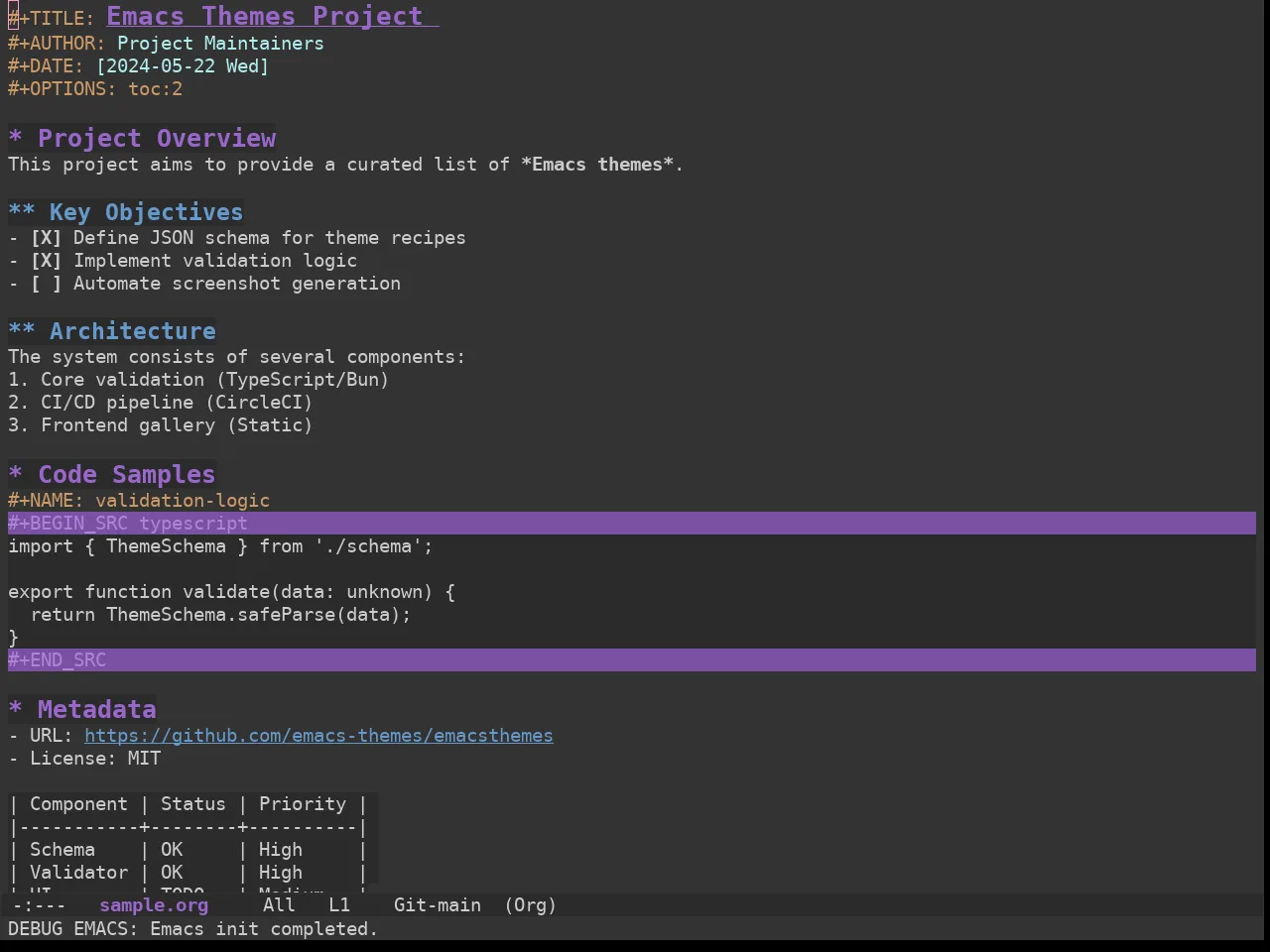The width and height of the screenshot is (1270, 952).
Task: Click the Schema table cell
Action: pyautogui.click(x=63, y=850)
